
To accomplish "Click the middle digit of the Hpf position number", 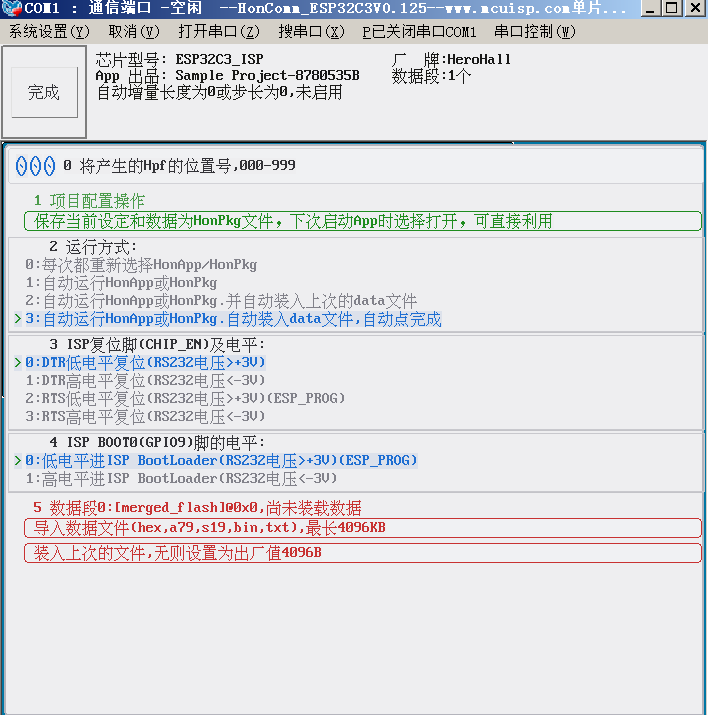I will coord(35,166).
